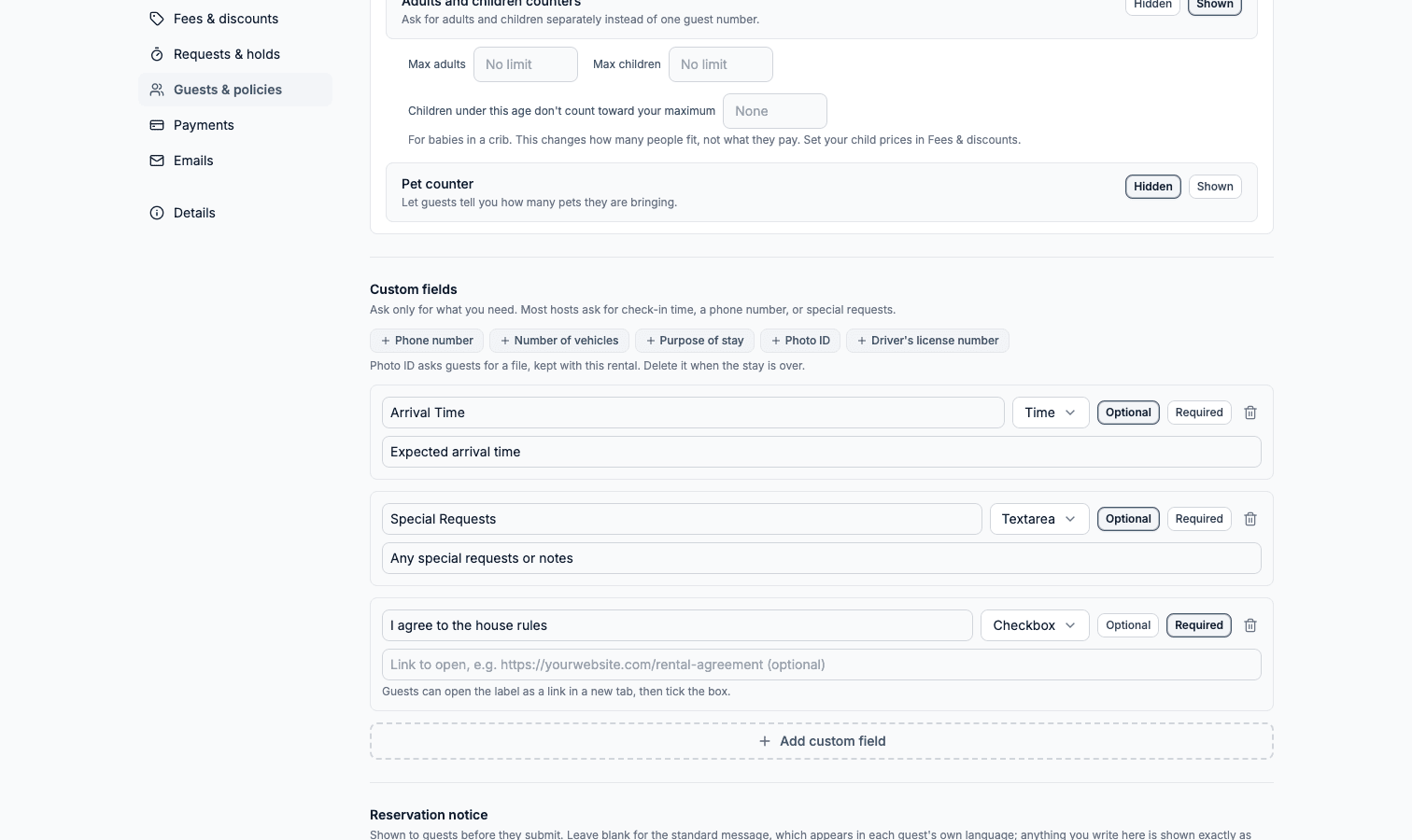Edit the Expected arrival time description field
This screenshot has height=840, width=1412.
pyautogui.click(x=822, y=452)
